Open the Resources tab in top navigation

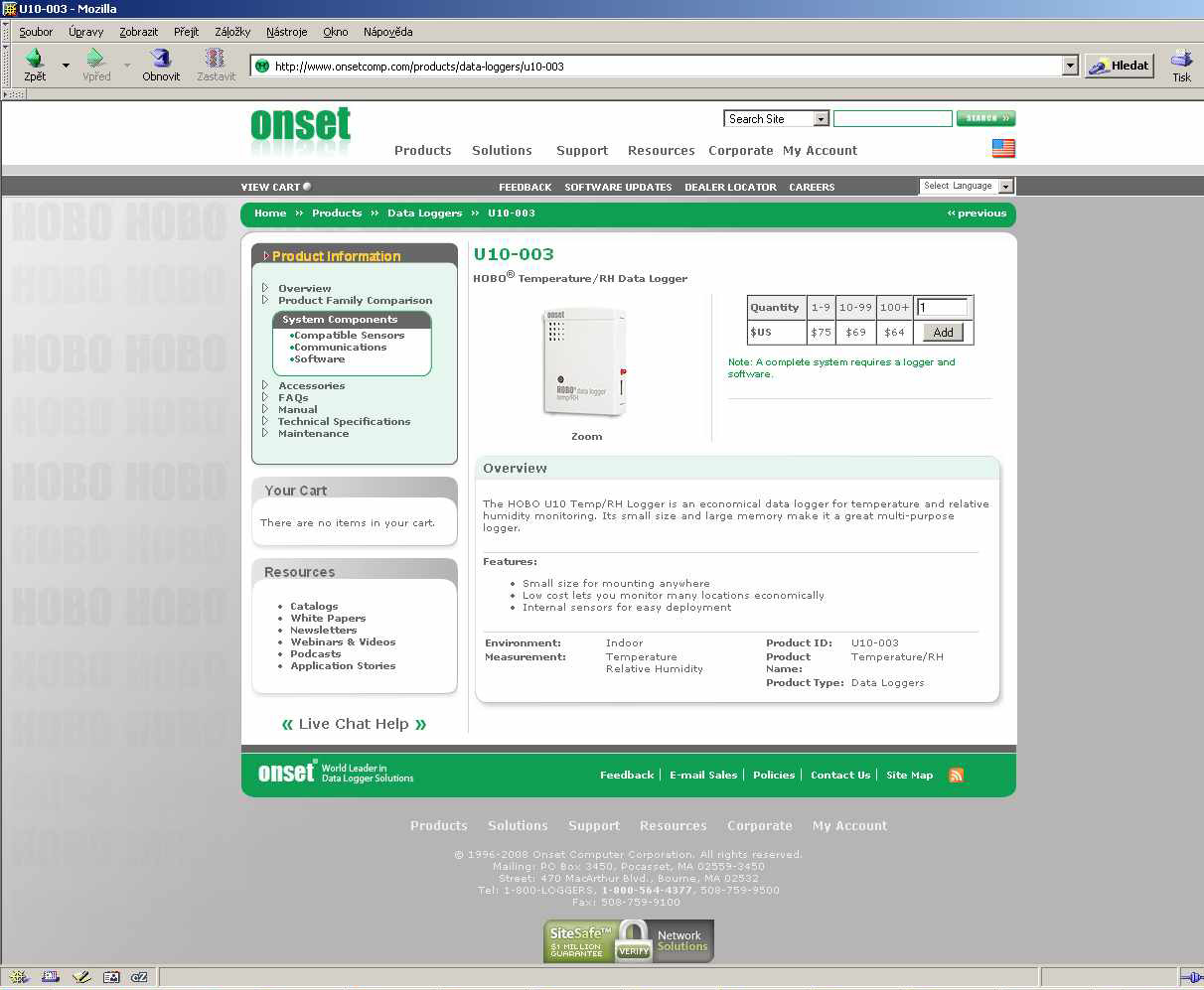point(662,151)
